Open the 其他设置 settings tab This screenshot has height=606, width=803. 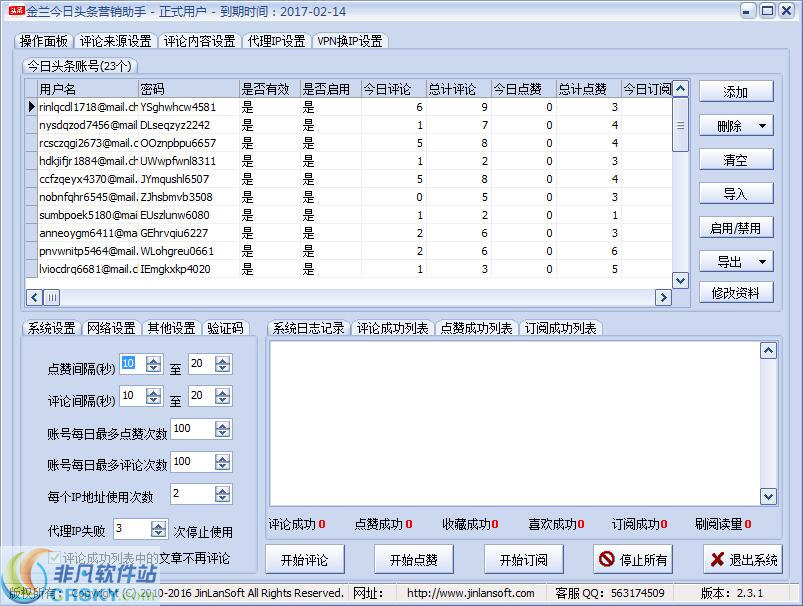coord(171,328)
